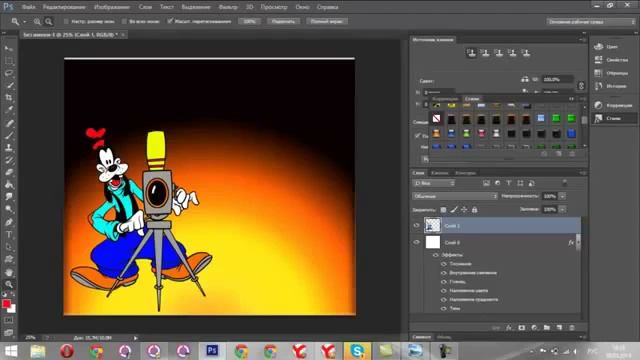Image resolution: width=640 pixels, height=360 pixels.
Task: Switch to second tab in Layers panel
Action: point(440,173)
